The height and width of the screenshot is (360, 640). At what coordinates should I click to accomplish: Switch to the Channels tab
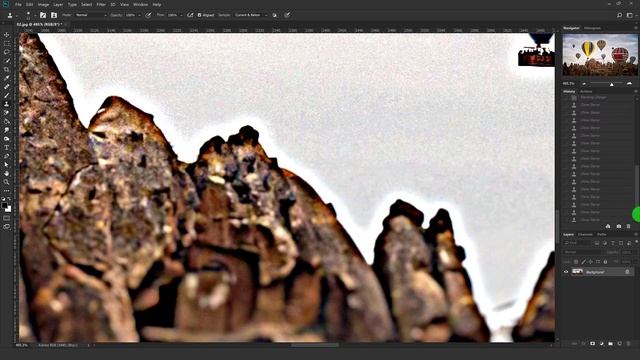585,234
